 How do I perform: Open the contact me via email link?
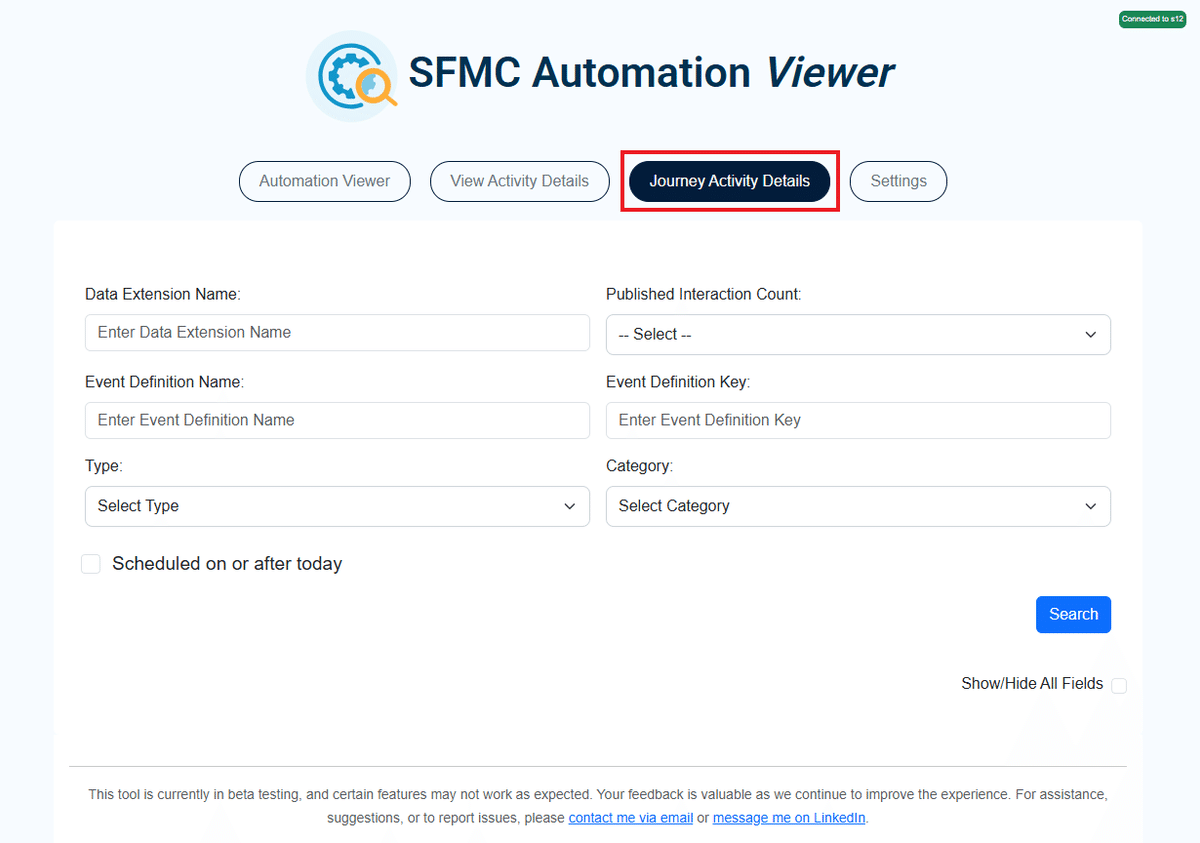point(630,817)
